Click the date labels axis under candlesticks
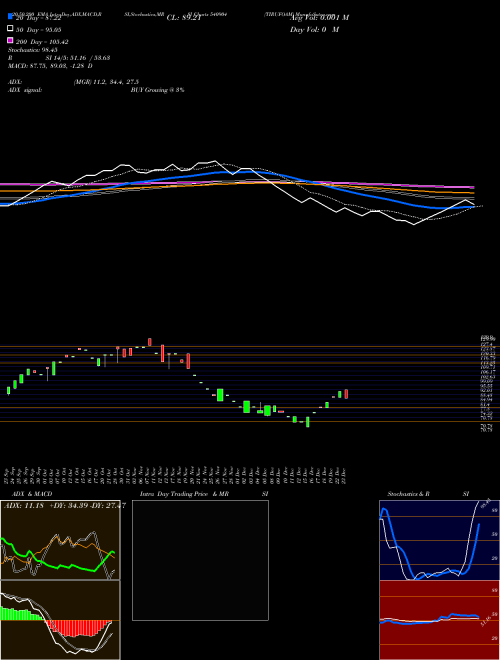500x660 pixels. click(176, 475)
